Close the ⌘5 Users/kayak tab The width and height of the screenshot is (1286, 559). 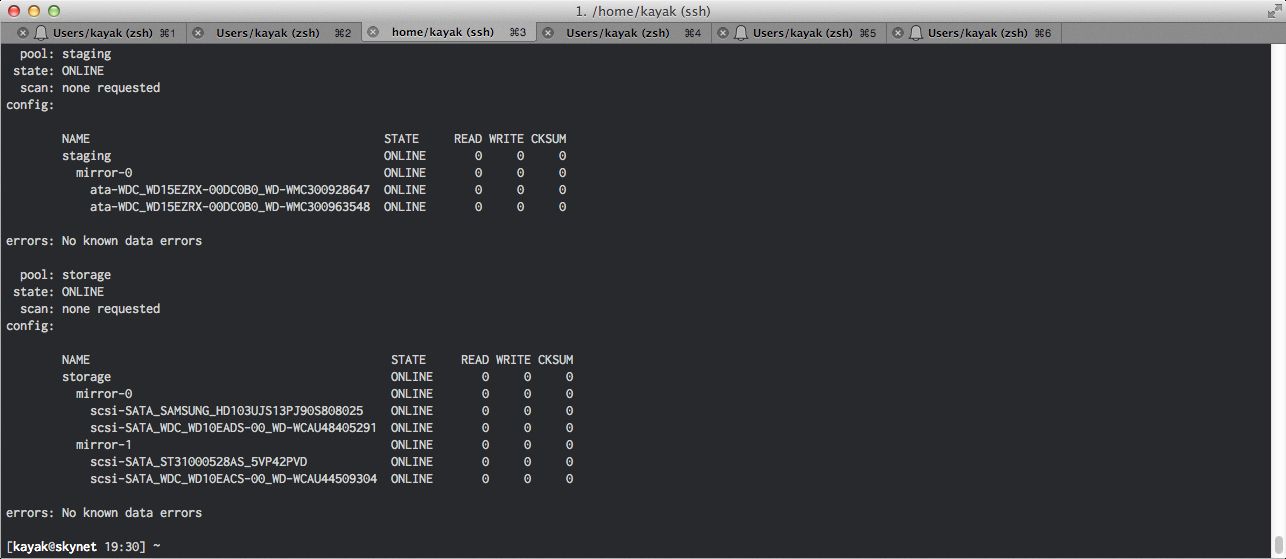(x=722, y=33)
